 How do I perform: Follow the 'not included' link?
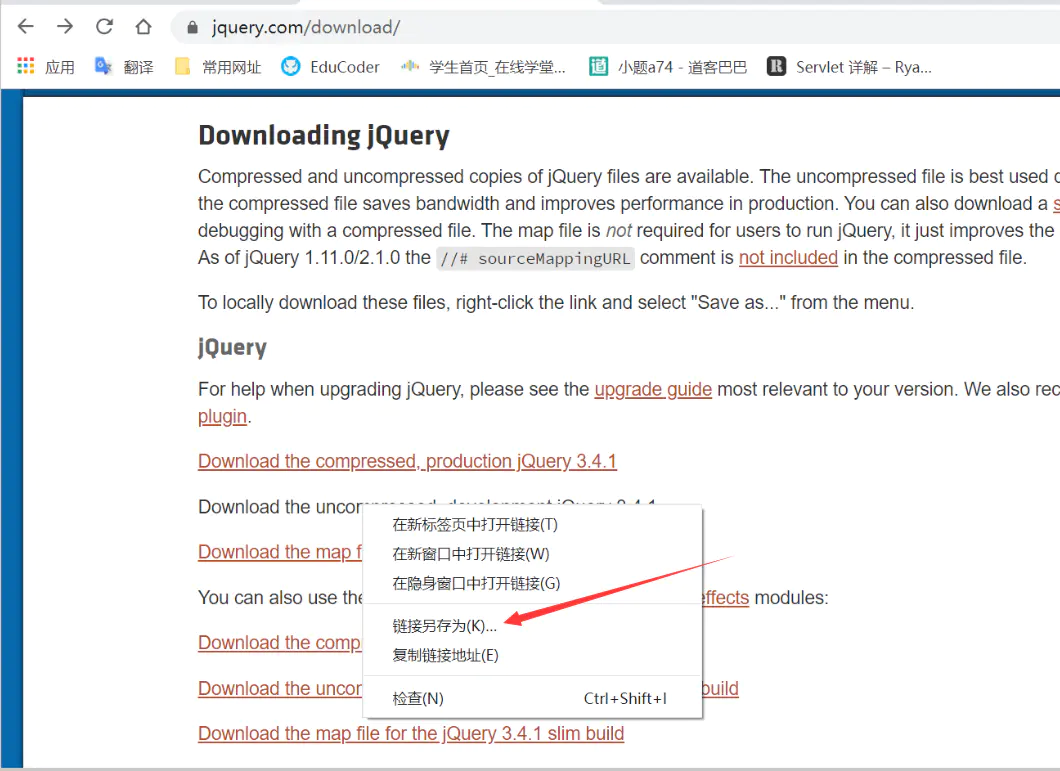tap(788, 258)
